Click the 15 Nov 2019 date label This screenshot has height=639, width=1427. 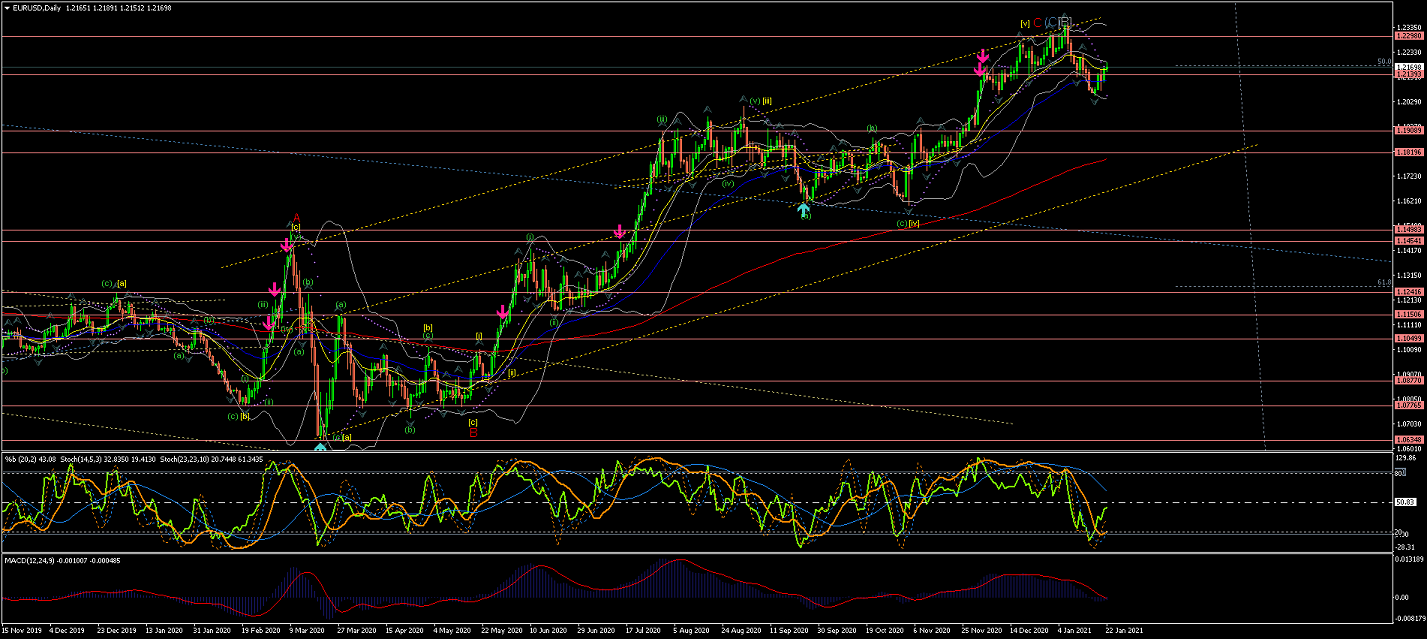point(20,631)
